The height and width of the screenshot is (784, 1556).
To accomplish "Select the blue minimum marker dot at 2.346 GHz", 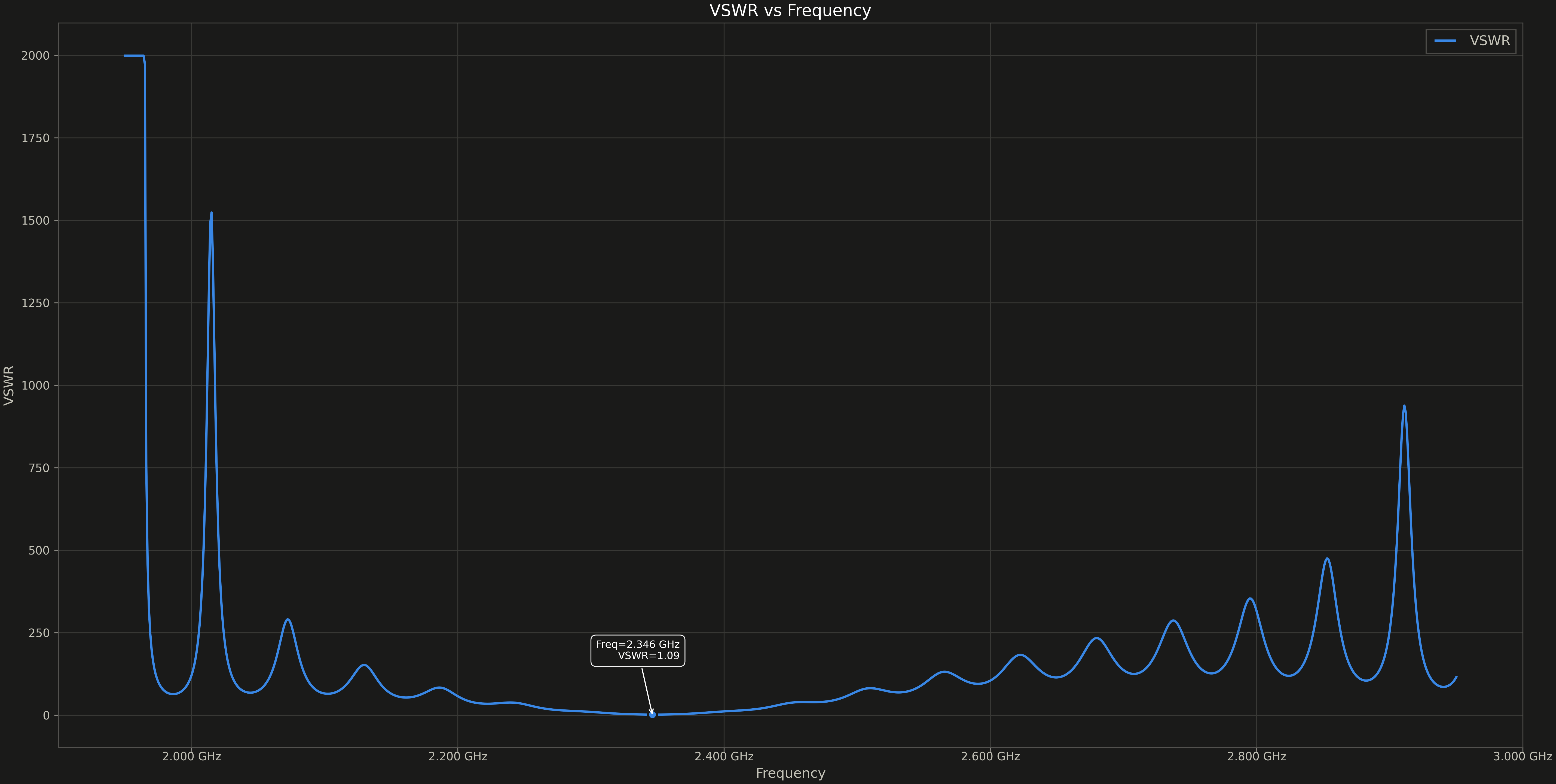I will (x=652, y=715).
